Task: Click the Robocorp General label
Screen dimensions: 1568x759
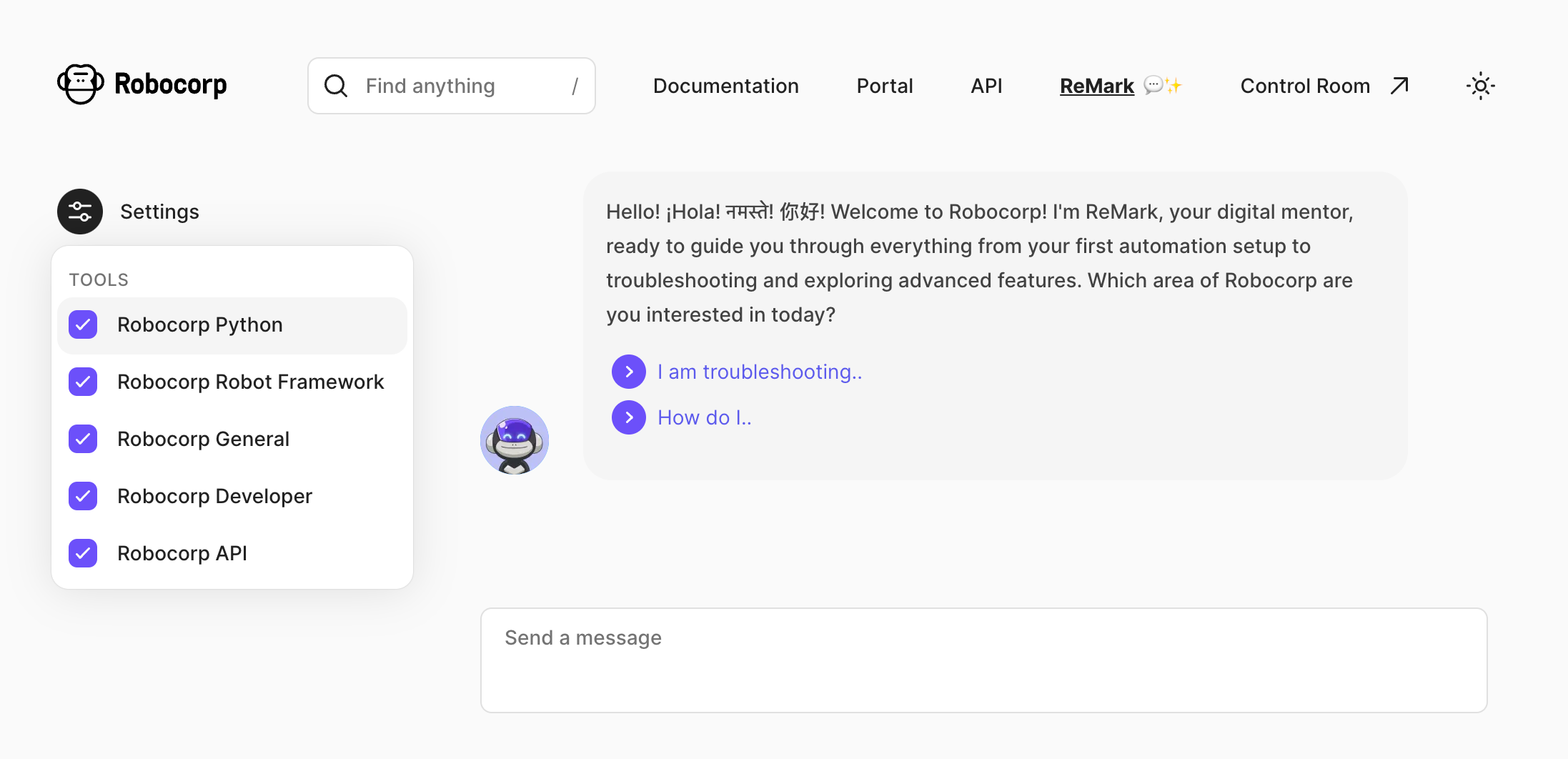Action: pyautogui.click(x=204, y=439)
